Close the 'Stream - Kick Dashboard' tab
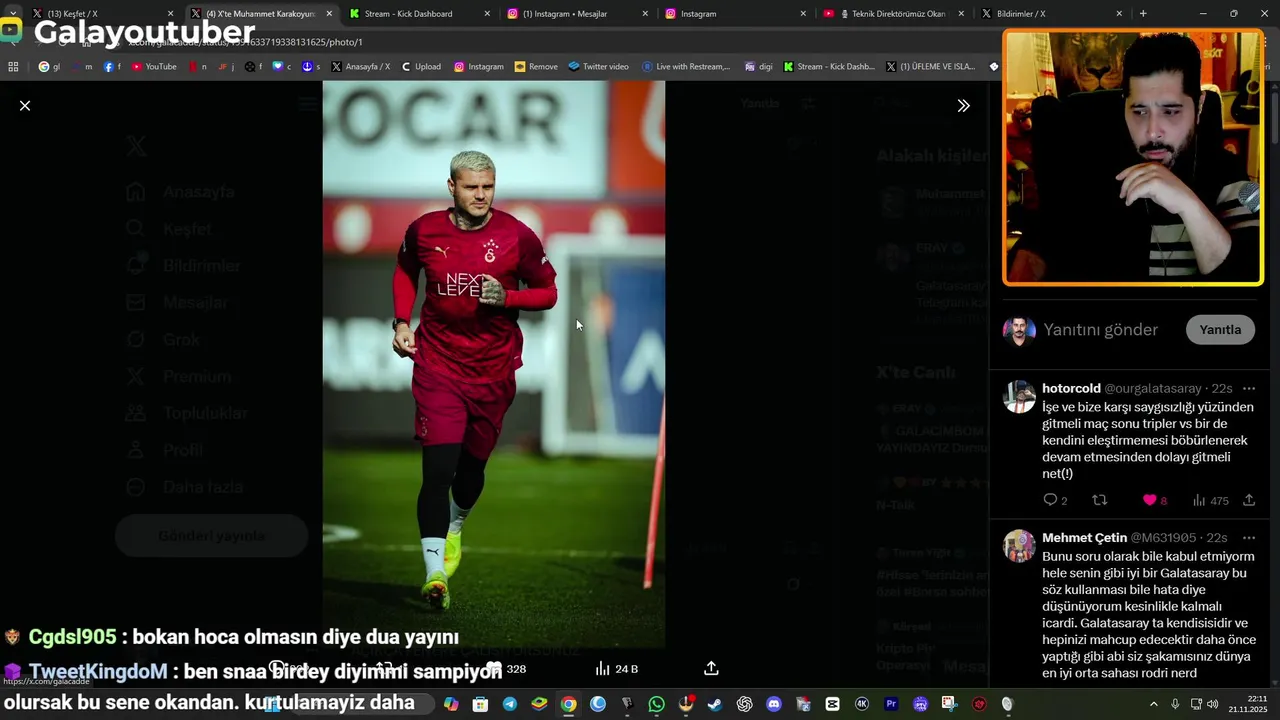The image size is (1280, 720). 487,14
